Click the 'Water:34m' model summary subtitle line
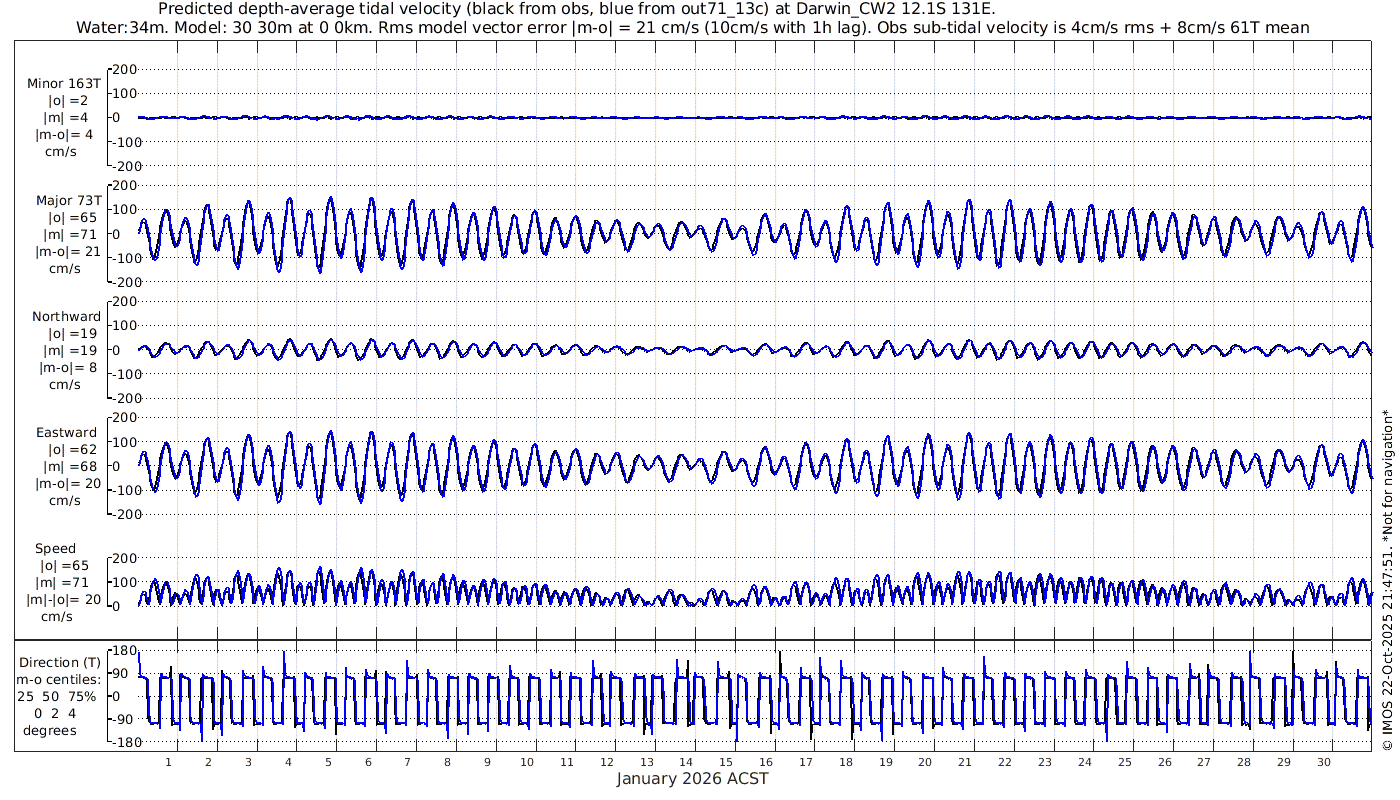 [692, 27]
